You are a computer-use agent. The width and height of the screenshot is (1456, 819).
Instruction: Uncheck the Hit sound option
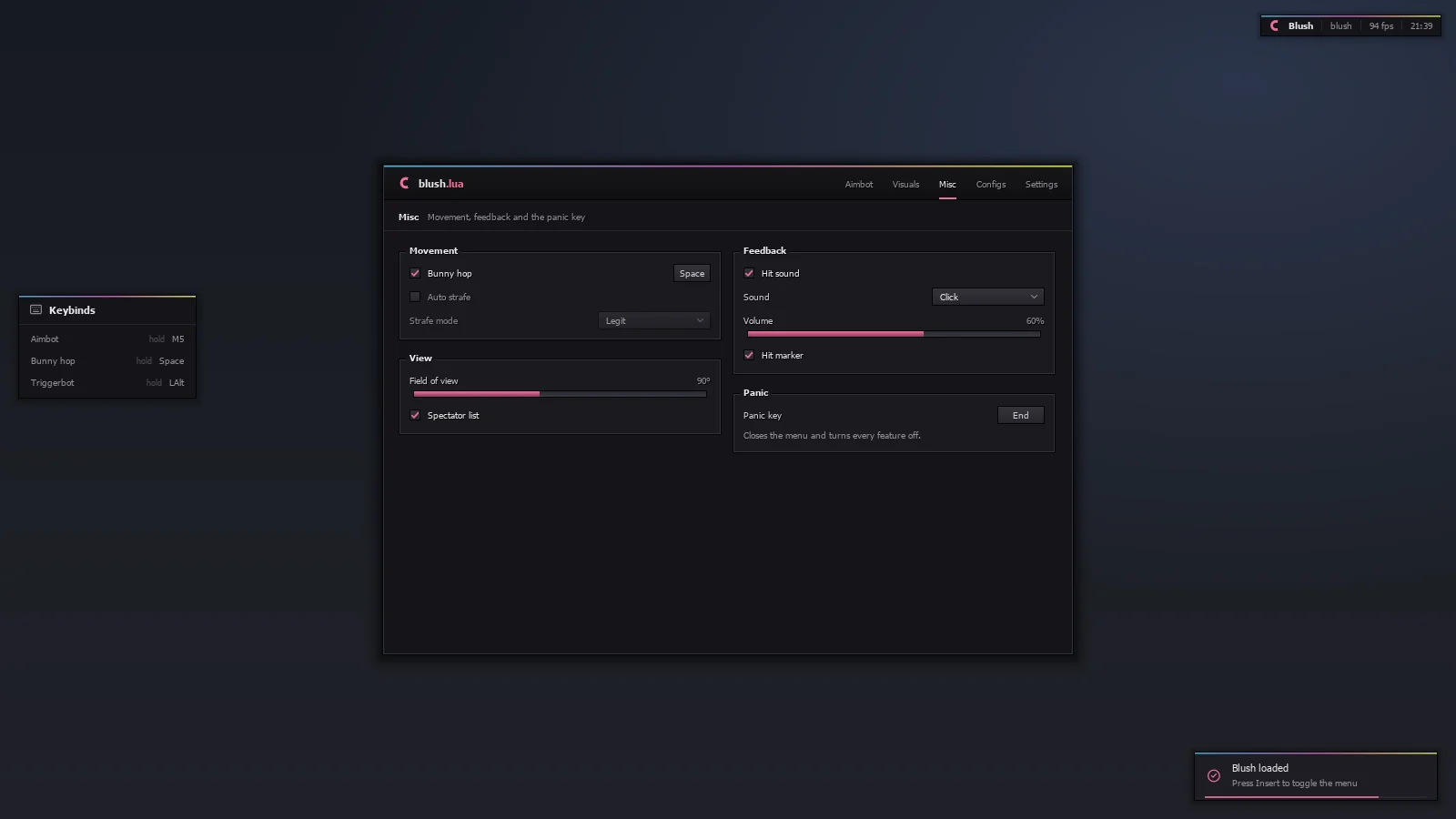(x=749, y=273)
